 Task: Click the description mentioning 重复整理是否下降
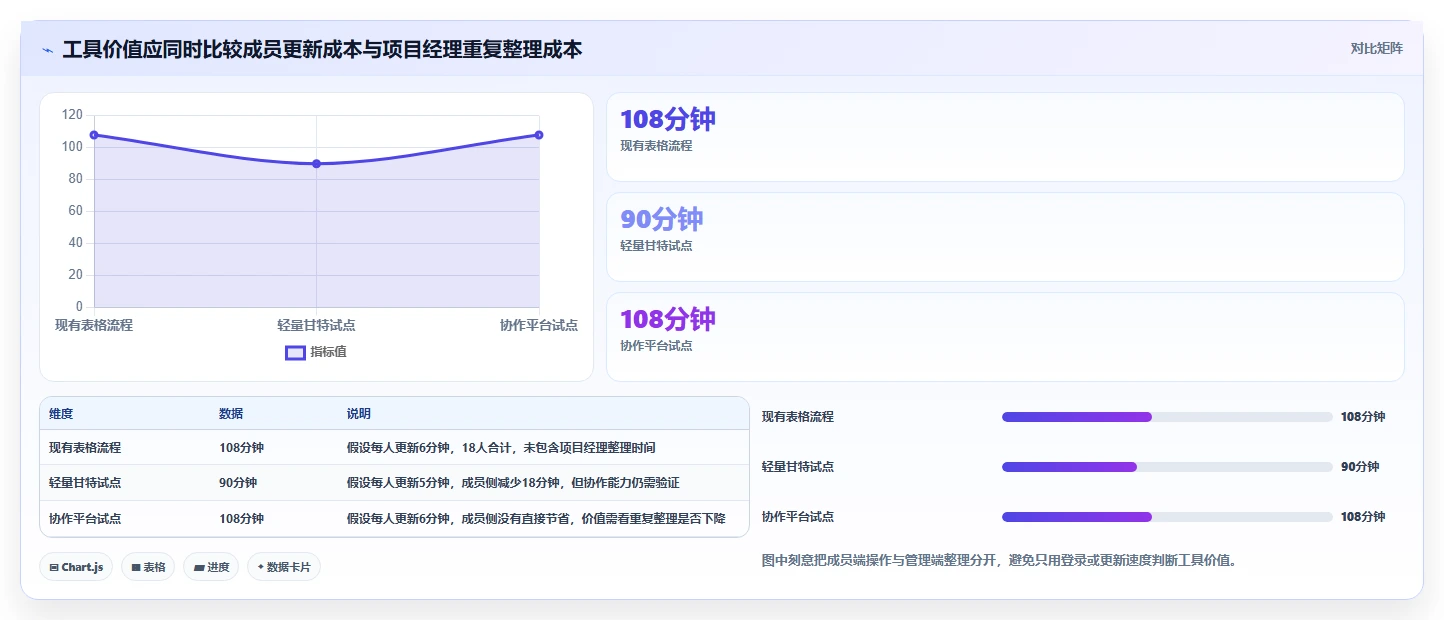click(x=536, y=519)
